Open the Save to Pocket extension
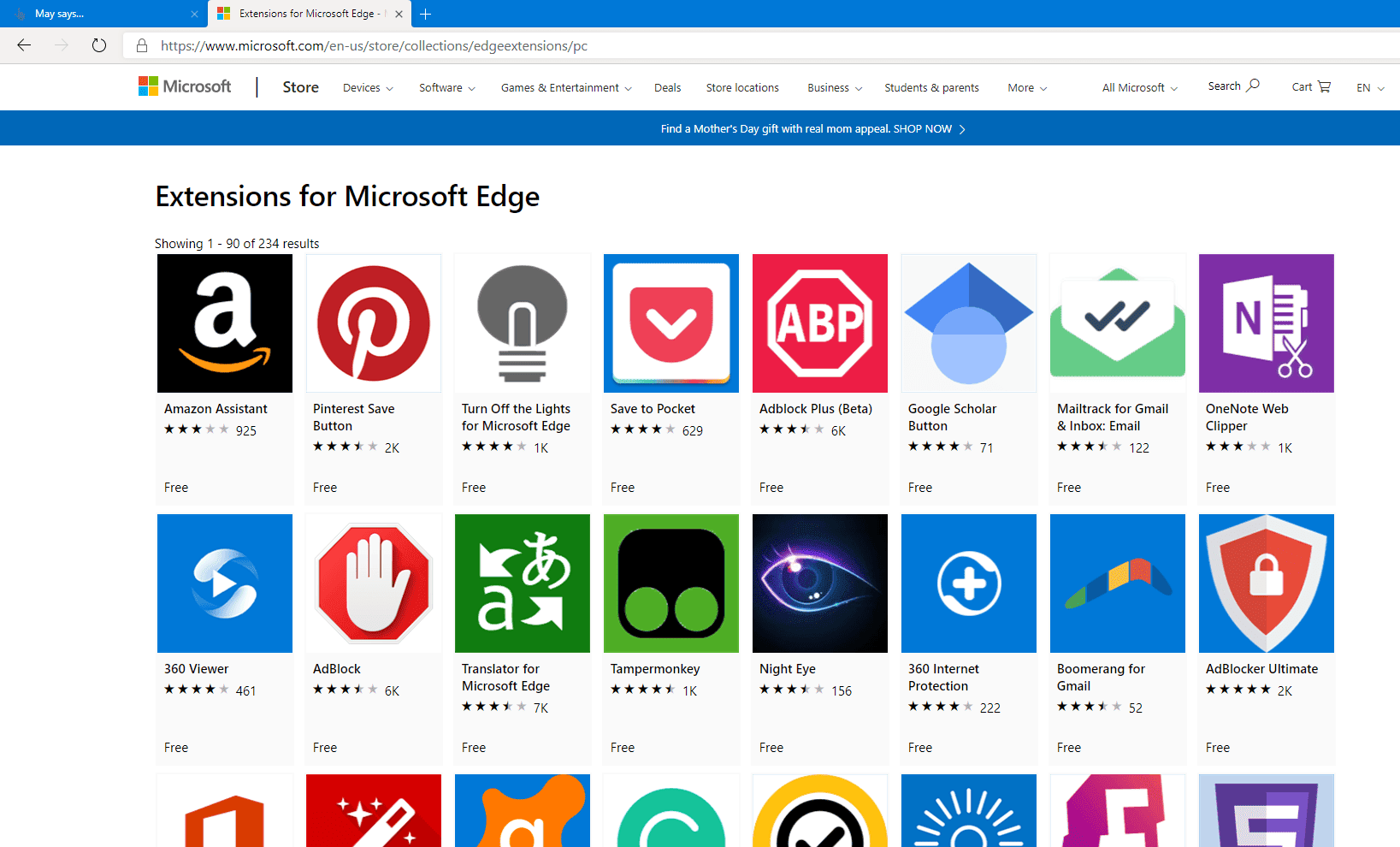 click(670, 323)
